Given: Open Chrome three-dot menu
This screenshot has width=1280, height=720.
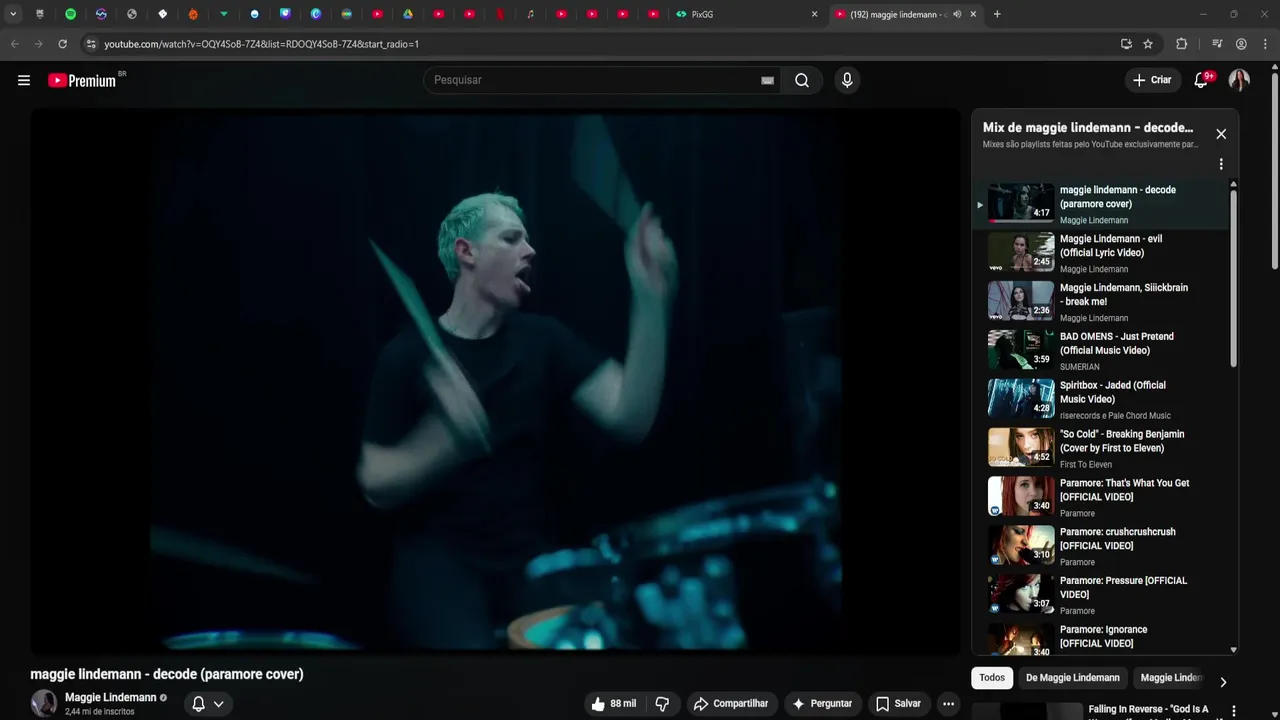Looking at the screenshot, I should [1266, 44].
